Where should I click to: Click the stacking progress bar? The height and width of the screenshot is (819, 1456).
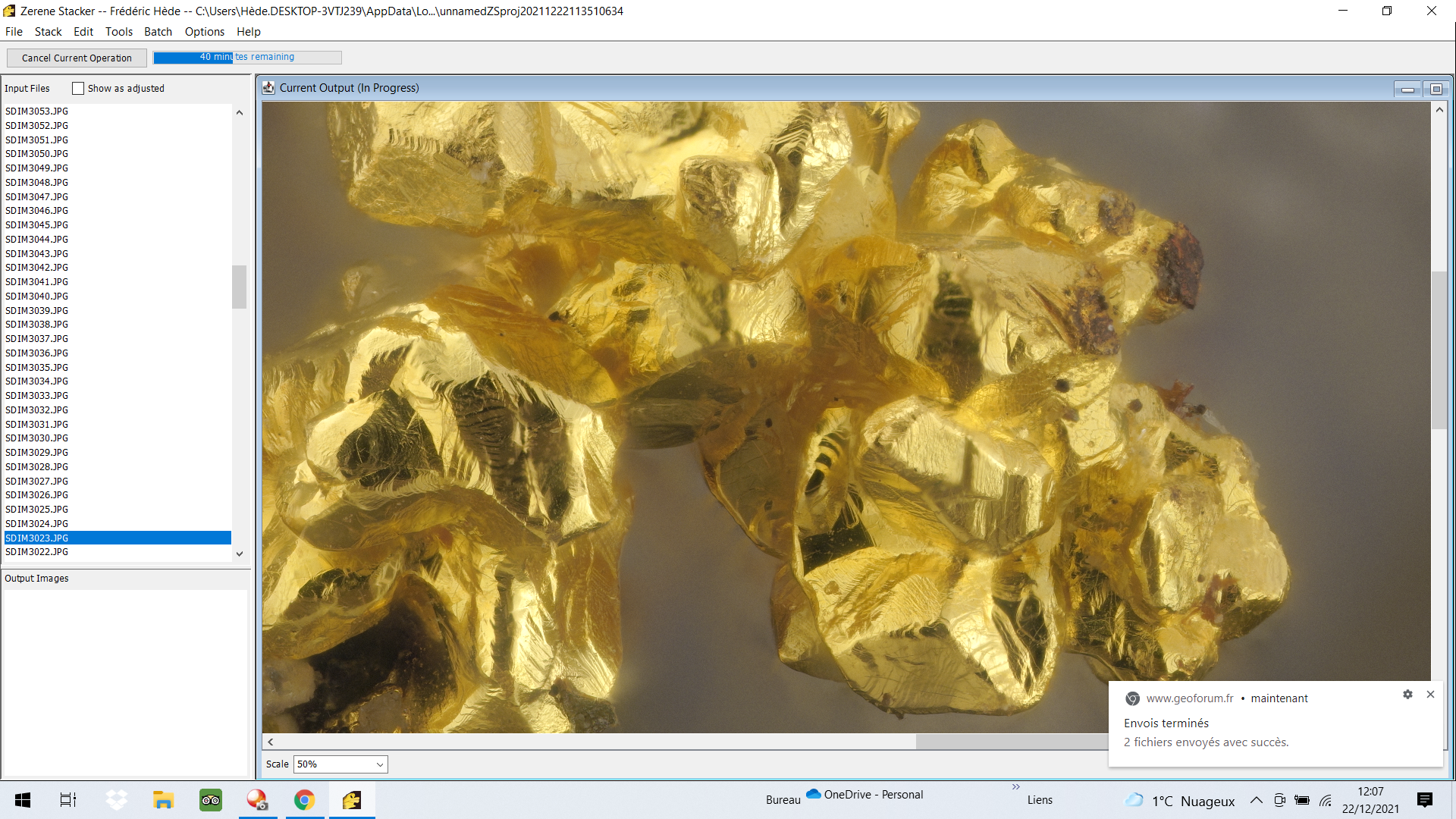point(247,58)
